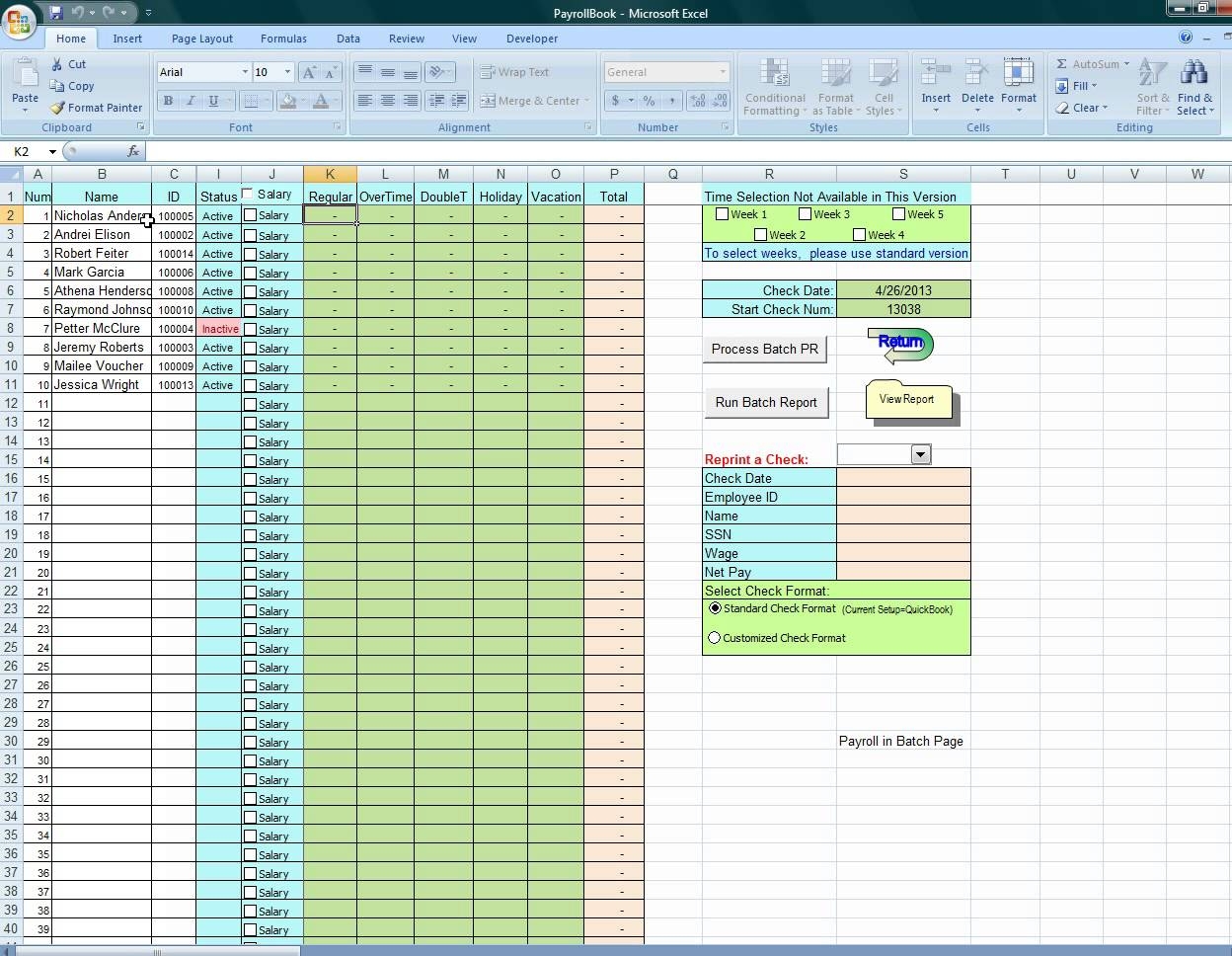Select the Customized Check Format radio button
The width and height of the screenshot is (1232, 956).
(715, 637)
